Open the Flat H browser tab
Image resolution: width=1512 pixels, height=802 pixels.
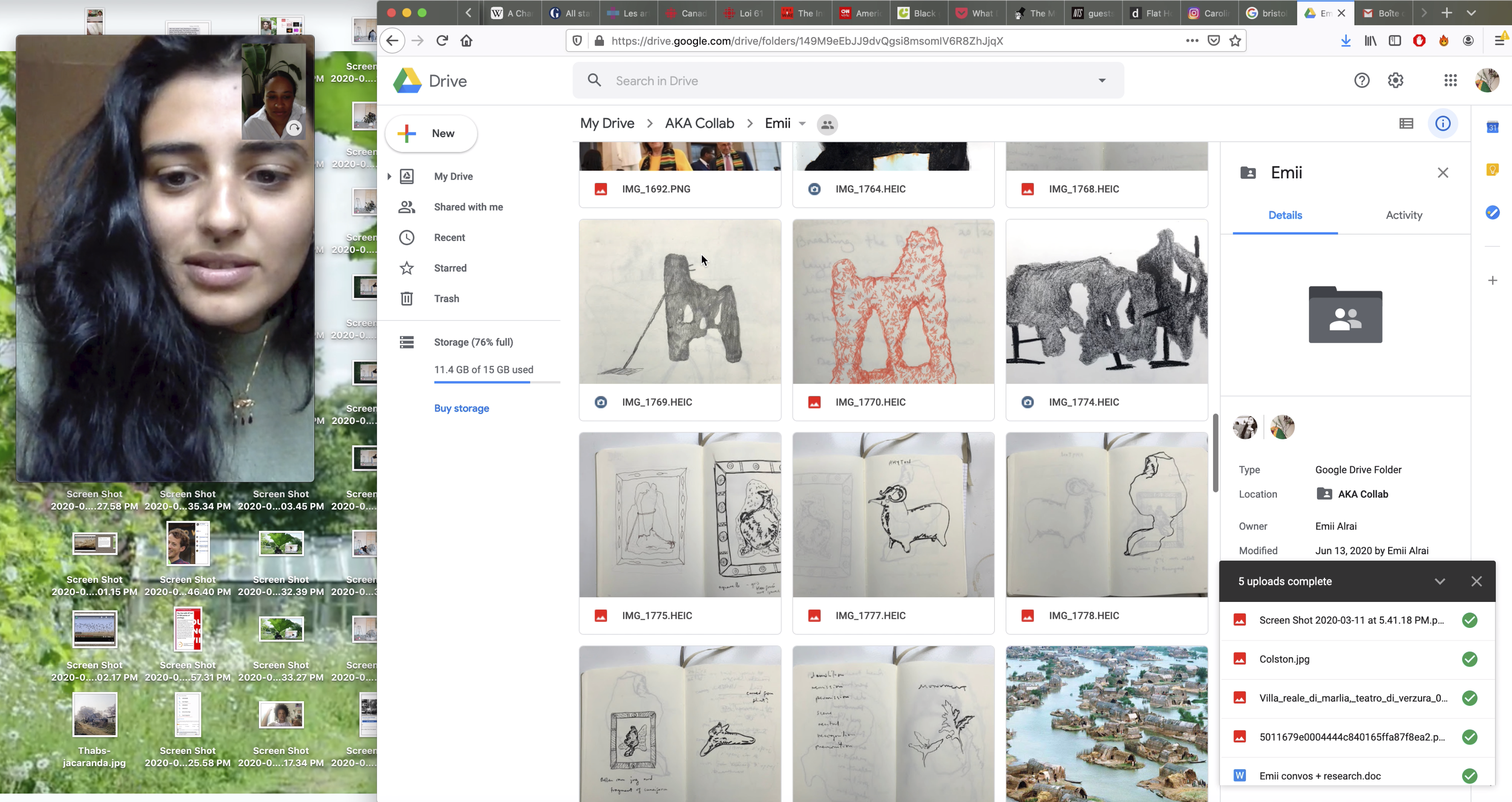pyautogui.click(x=1151, y=13)
